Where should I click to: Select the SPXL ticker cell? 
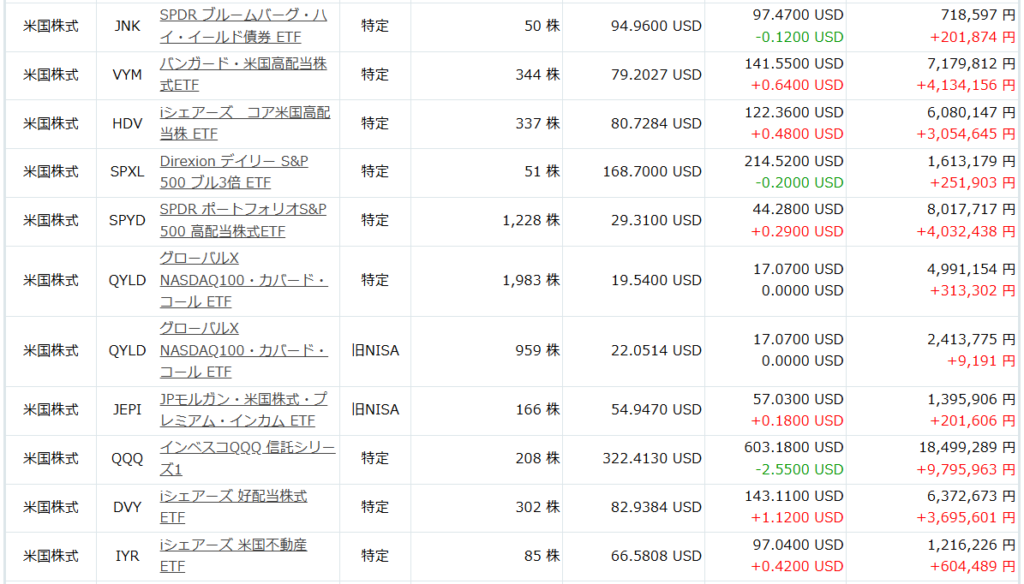point(127,171)
